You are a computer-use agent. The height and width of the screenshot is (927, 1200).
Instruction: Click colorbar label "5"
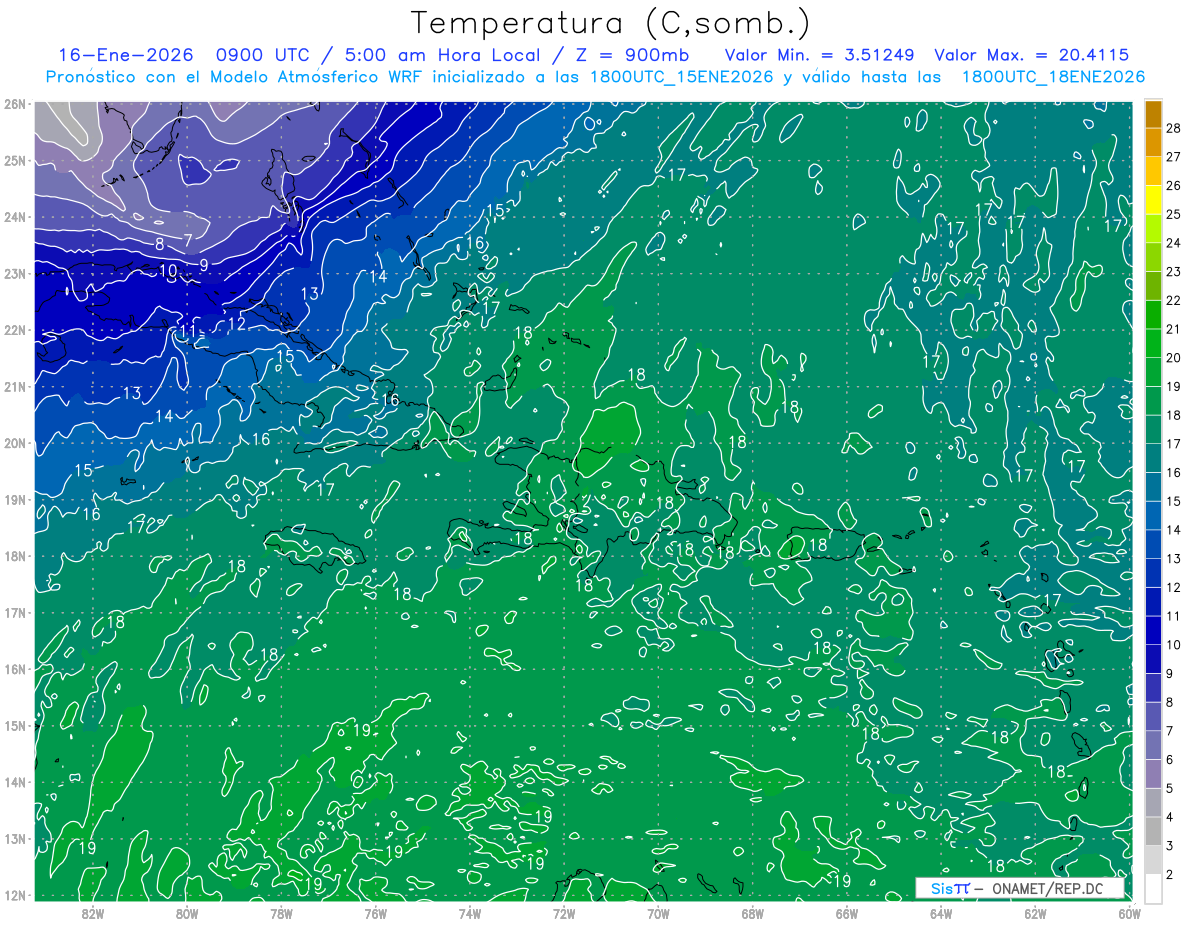[x=1170, y=789]
